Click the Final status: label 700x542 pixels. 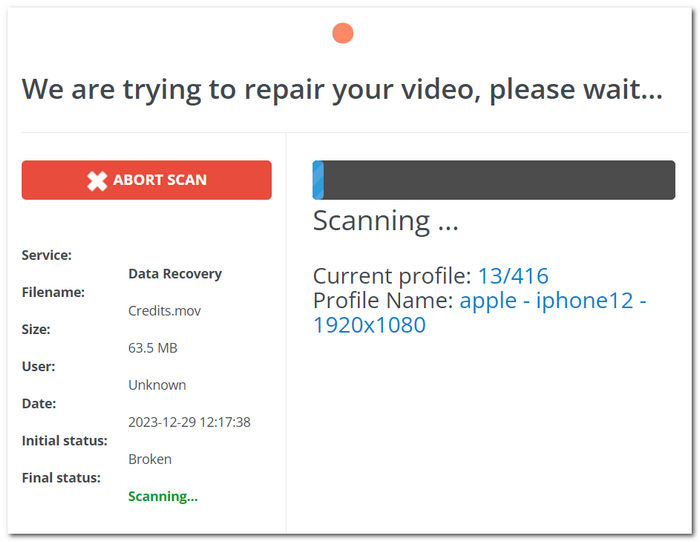click(x=61, y=478)
